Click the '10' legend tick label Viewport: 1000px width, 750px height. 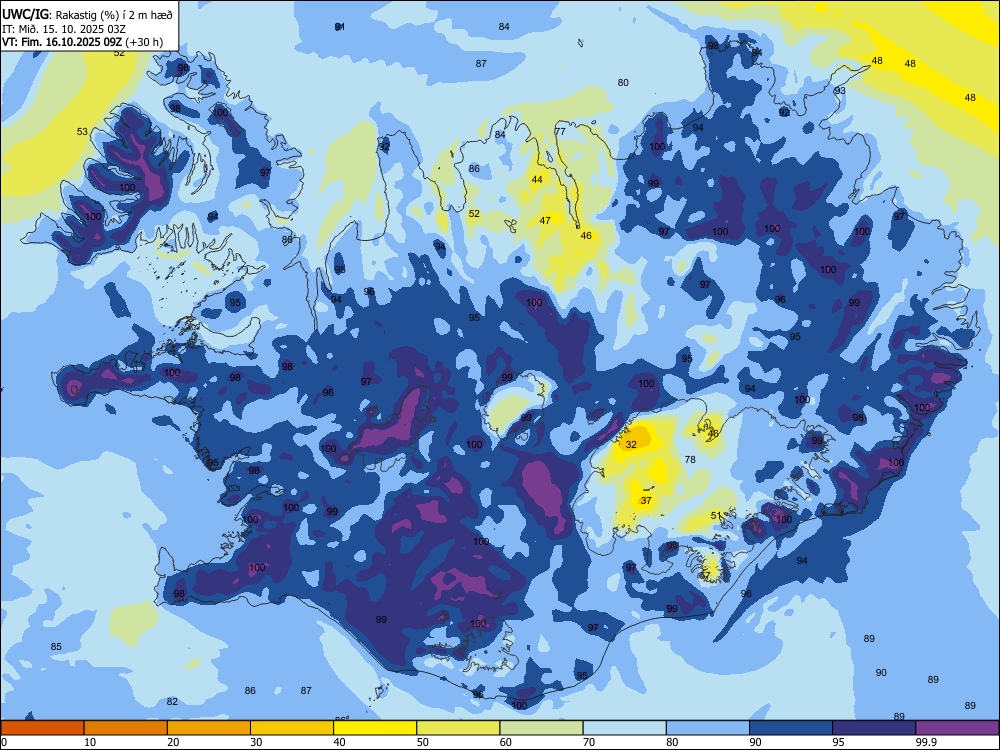pos(90,742)
